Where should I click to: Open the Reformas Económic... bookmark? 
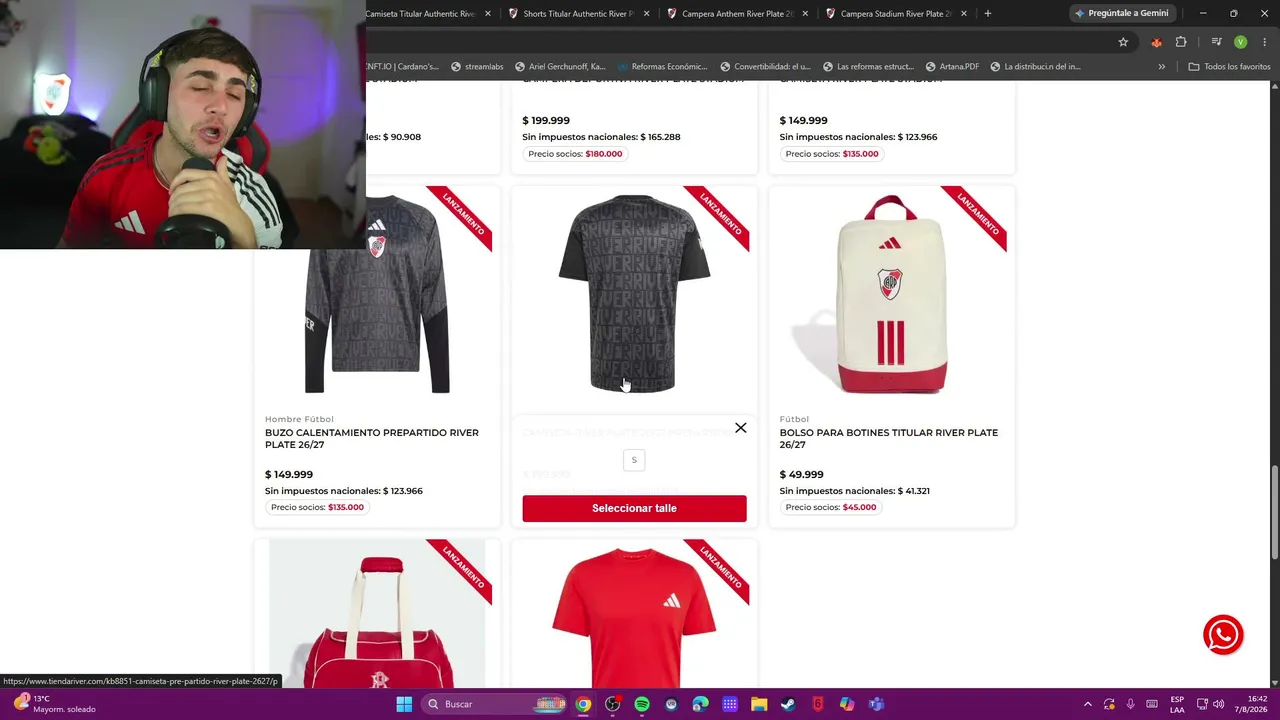point(663,67)
